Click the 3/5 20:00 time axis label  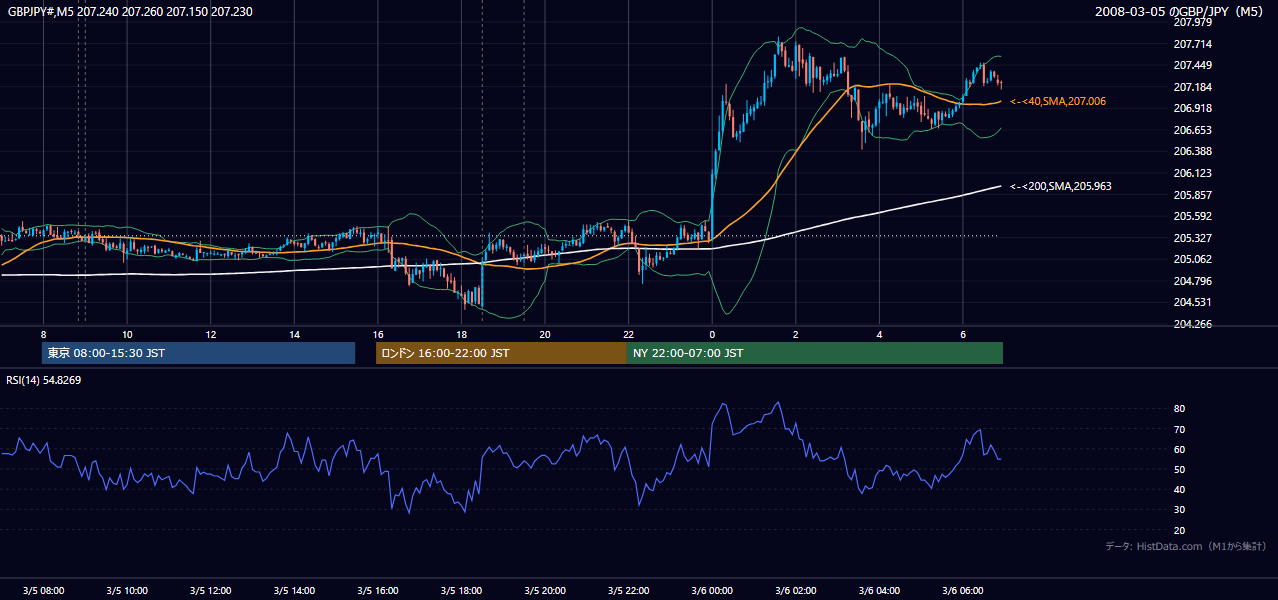point(544,591)
